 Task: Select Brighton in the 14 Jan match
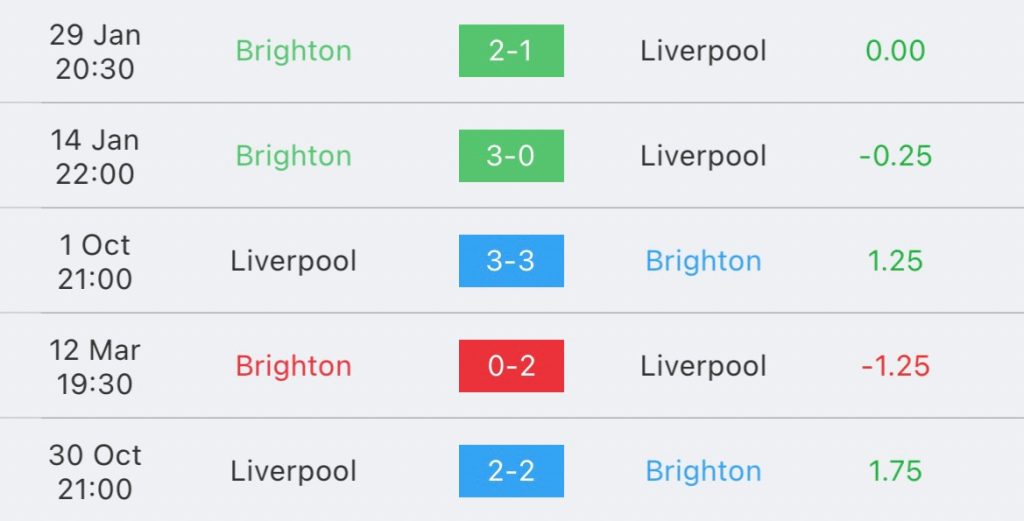tap(293, 157)
